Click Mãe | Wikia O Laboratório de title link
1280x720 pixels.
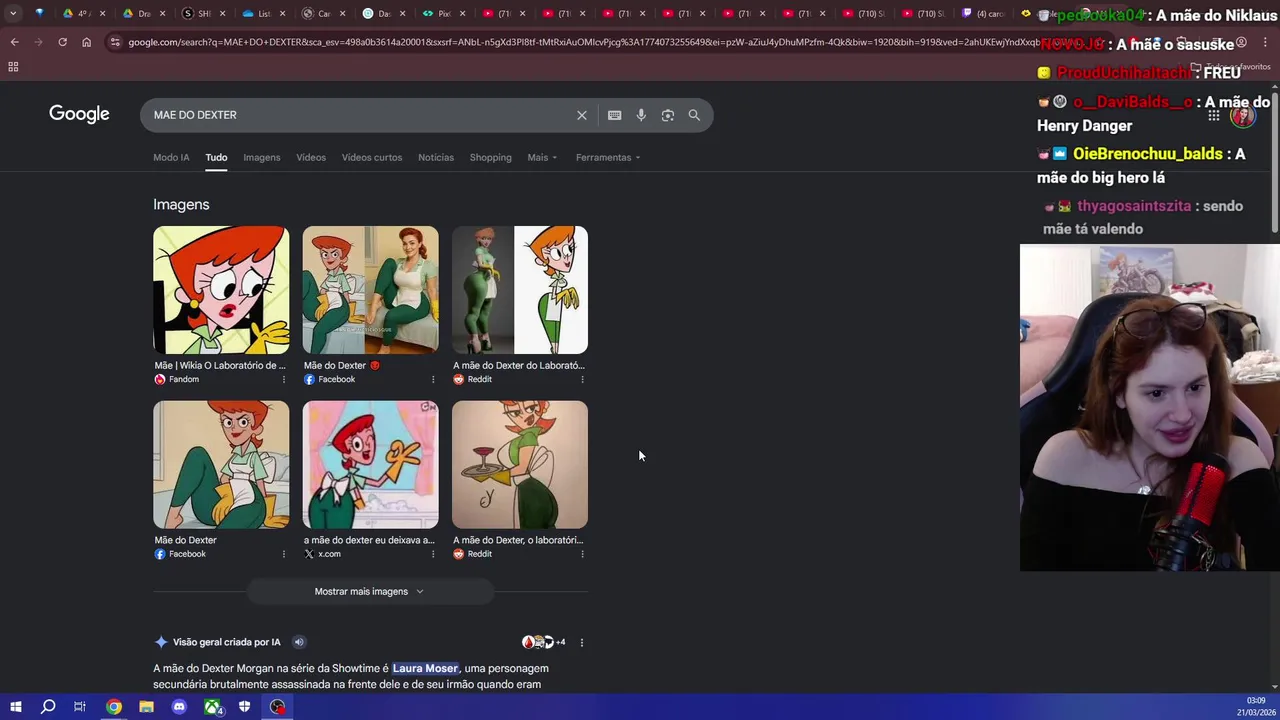tap(220, 365)
